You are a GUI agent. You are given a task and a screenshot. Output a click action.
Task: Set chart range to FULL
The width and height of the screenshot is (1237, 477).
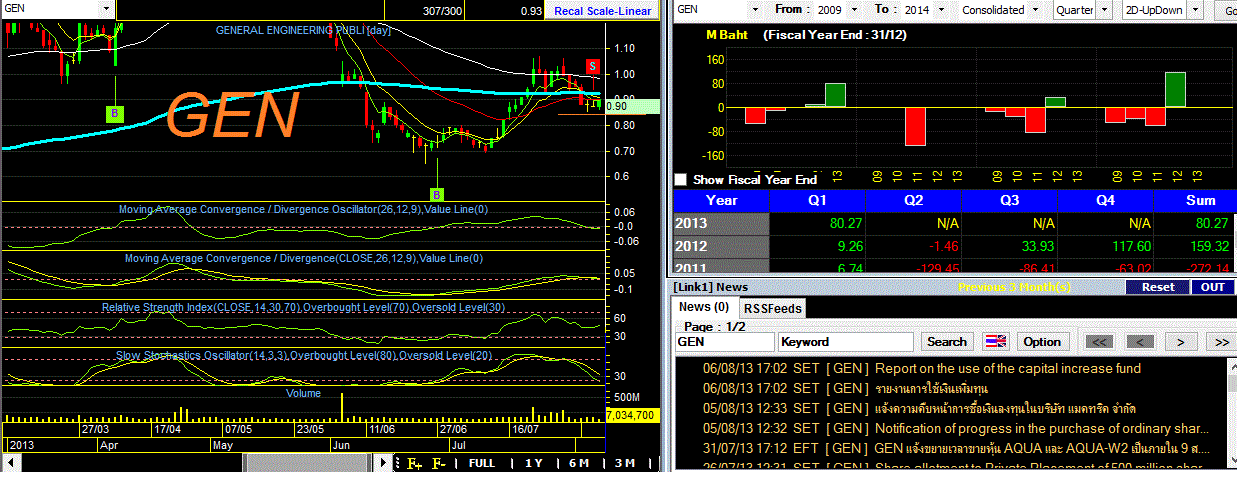(x=482, y=463)
